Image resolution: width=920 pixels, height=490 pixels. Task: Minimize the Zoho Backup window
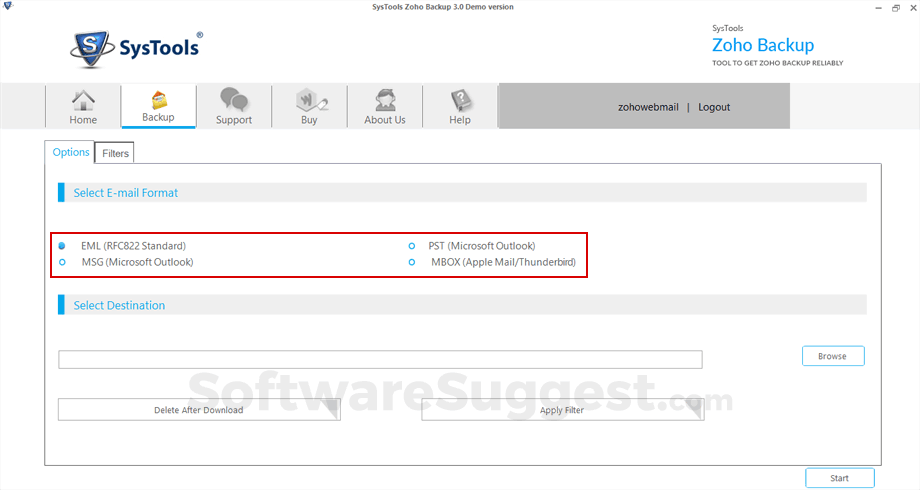(x=878, y=8)
